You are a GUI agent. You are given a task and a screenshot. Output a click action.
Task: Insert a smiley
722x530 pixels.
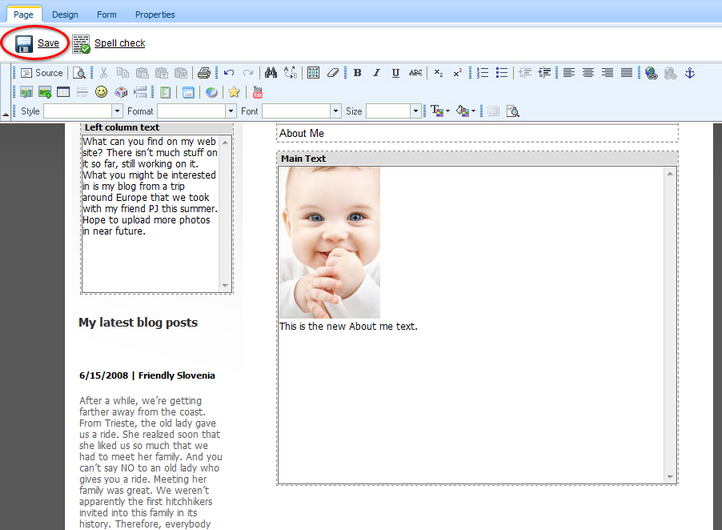click(101, 92)
